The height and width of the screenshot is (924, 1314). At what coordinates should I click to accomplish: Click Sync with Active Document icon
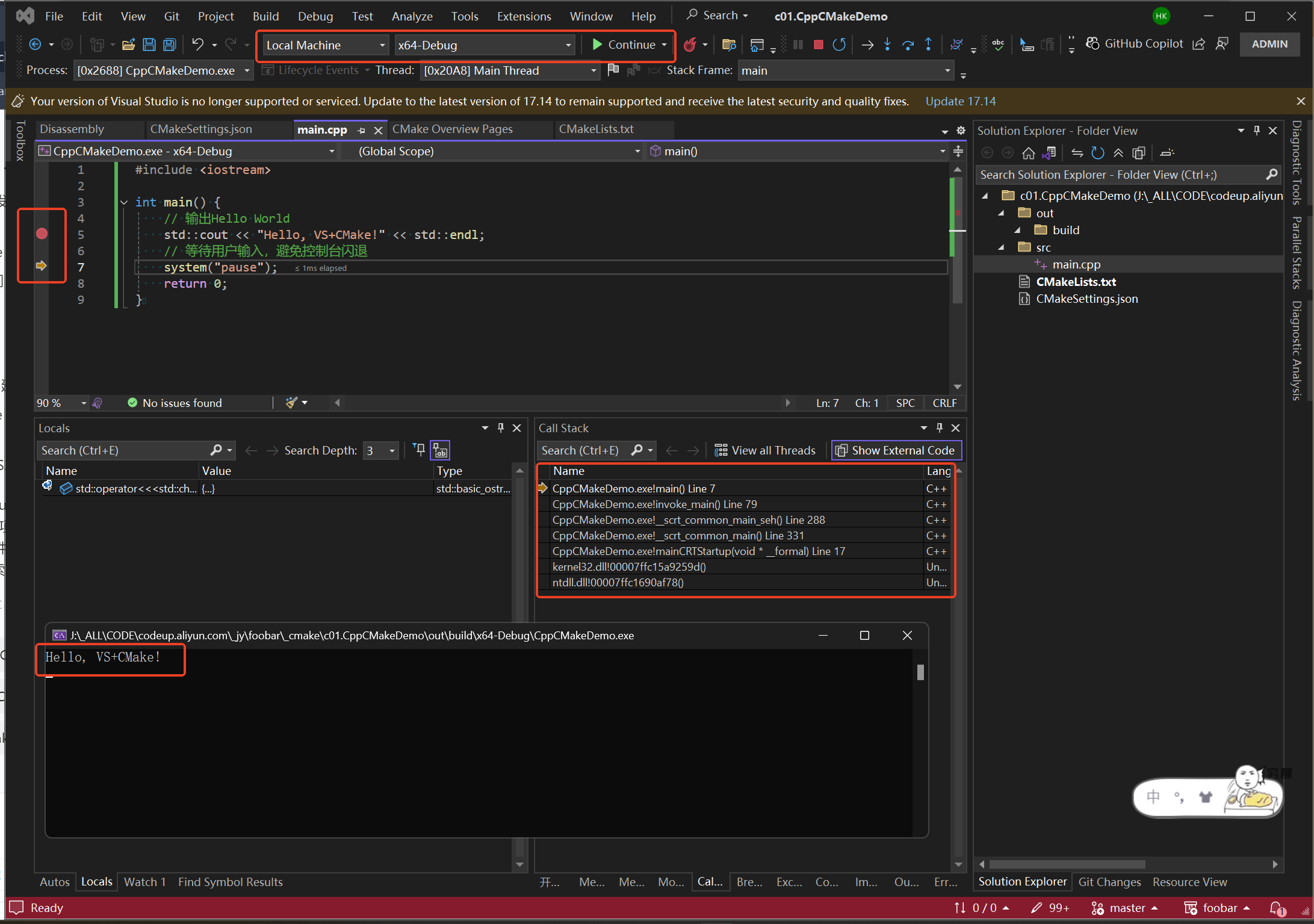[x=1077, y=153]
